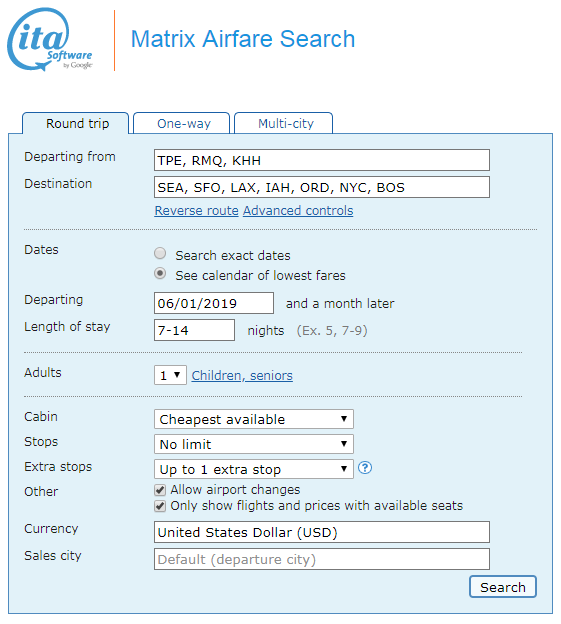Select See calendar of lowest fares
Image resolution: width=561 pixels, height=624 pixels.
coord(160,273)
